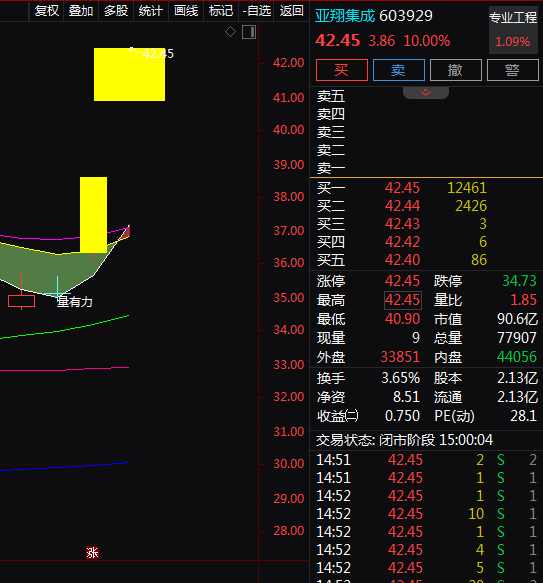Click the 买二 volume 2426
543x583 pixels.
click(471, 206)
